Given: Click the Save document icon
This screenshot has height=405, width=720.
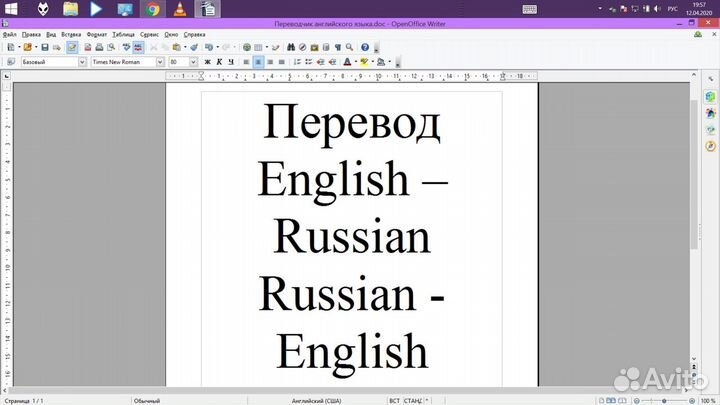Looking at the screenshot, I should (x=45, y=47).
